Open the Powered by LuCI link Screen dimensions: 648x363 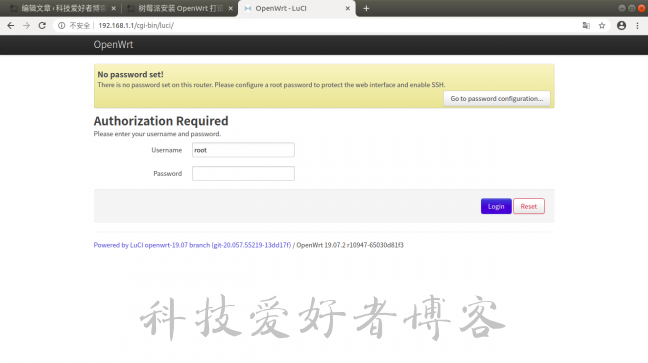(192, 245)
